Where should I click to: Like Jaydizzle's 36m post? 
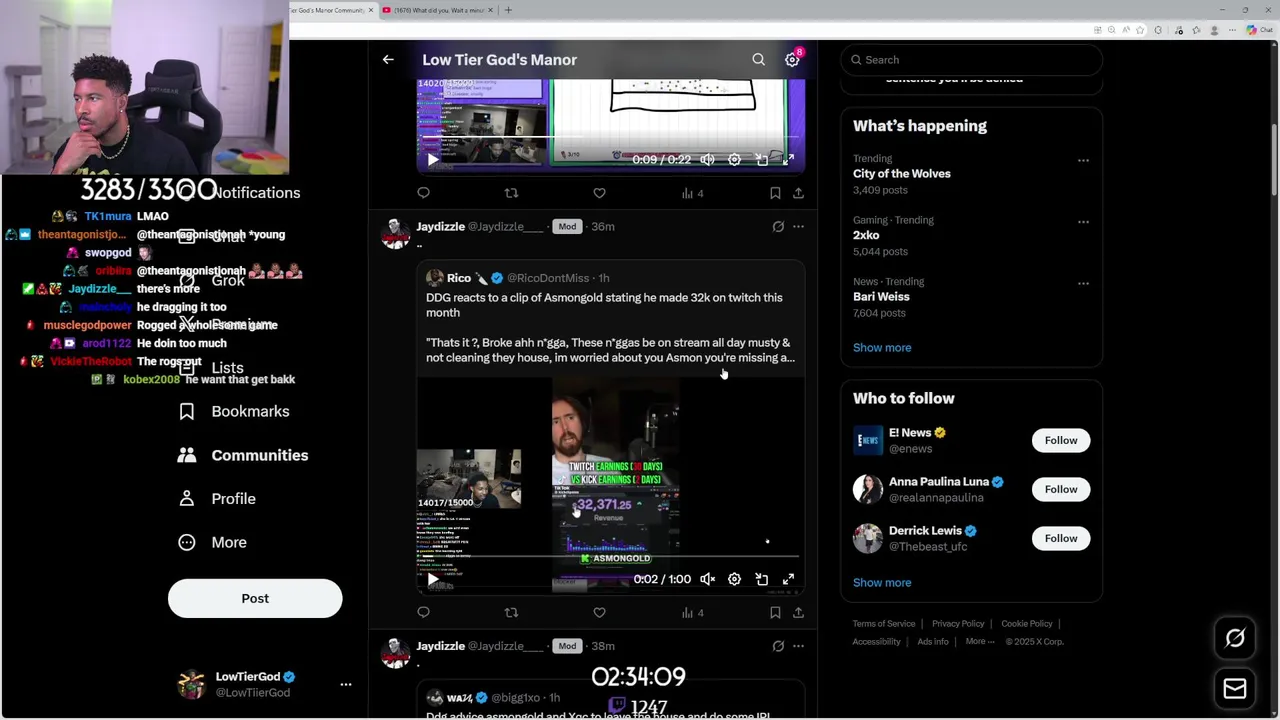[x=599, y=613]
